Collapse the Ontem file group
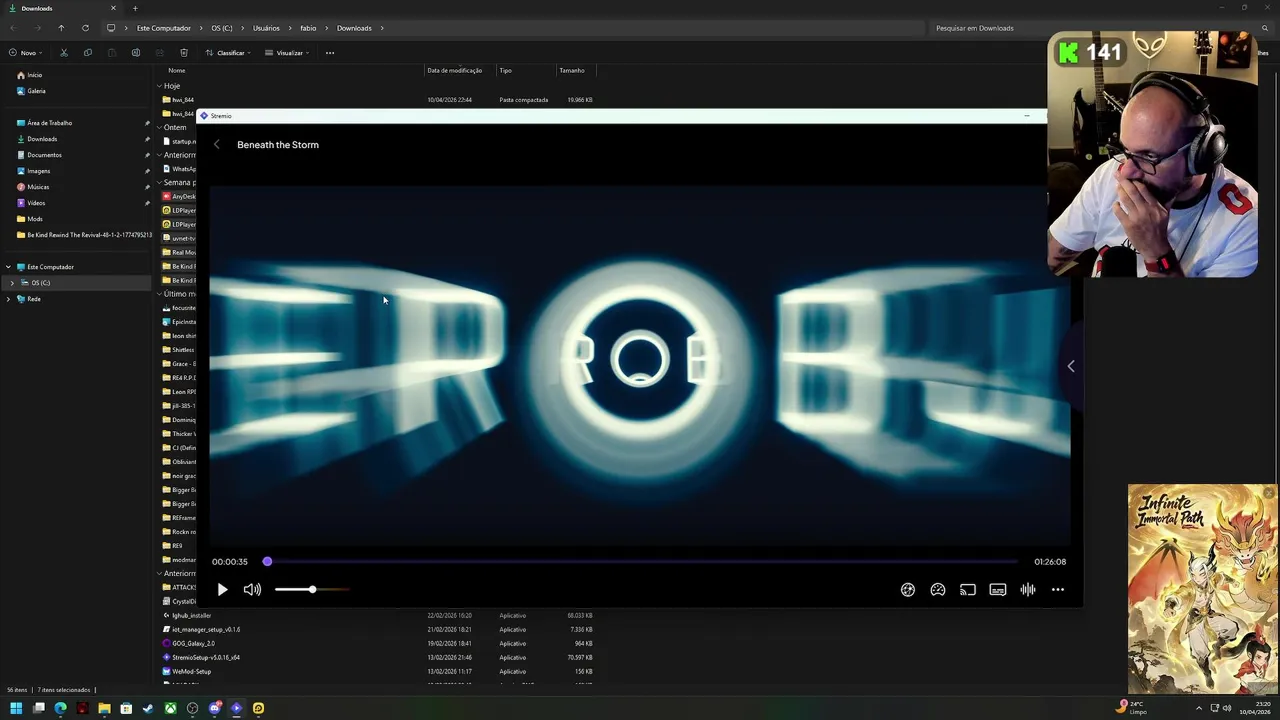The image size is (1280, 720). click(x=159, y=128)
